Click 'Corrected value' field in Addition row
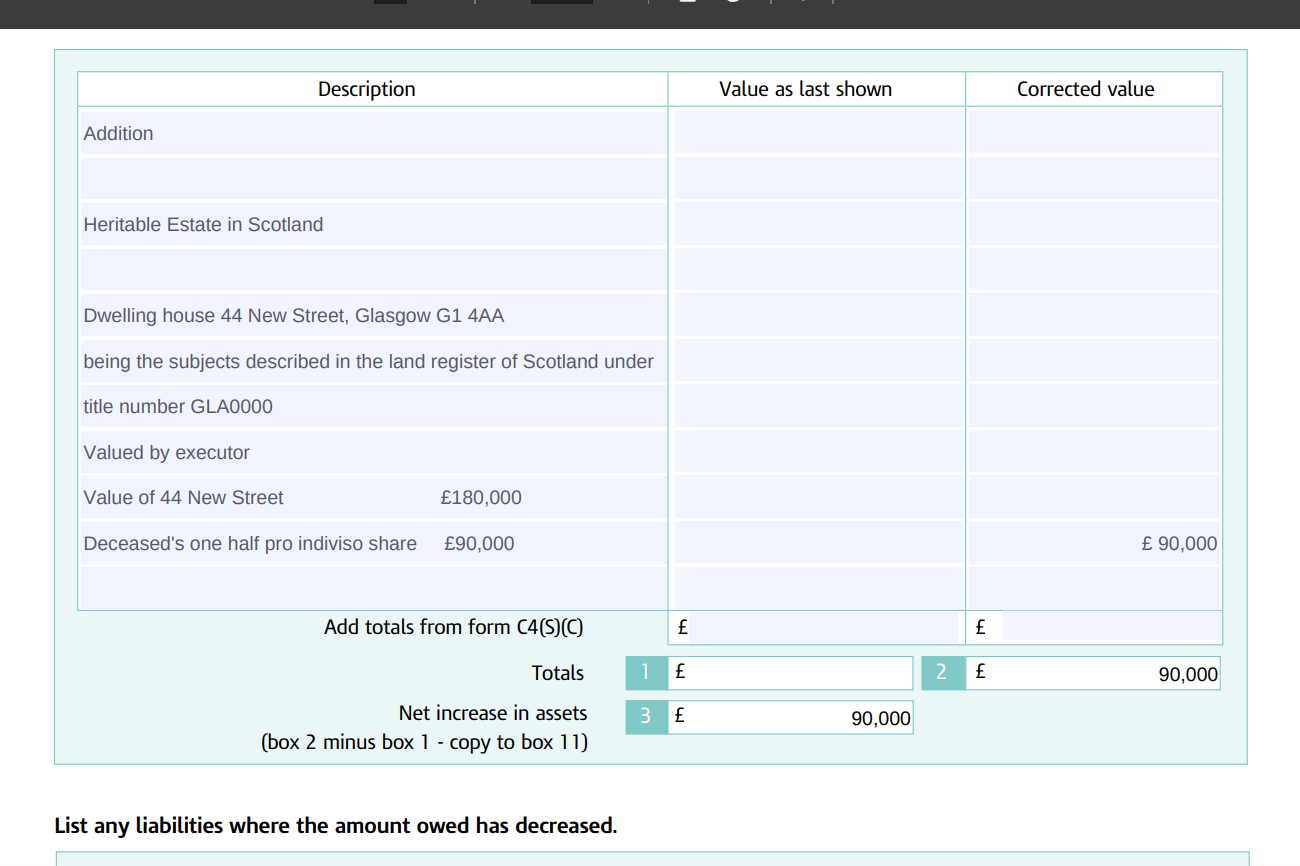The width and height of the screenshot is (1300, 866). click(1094, 133)
